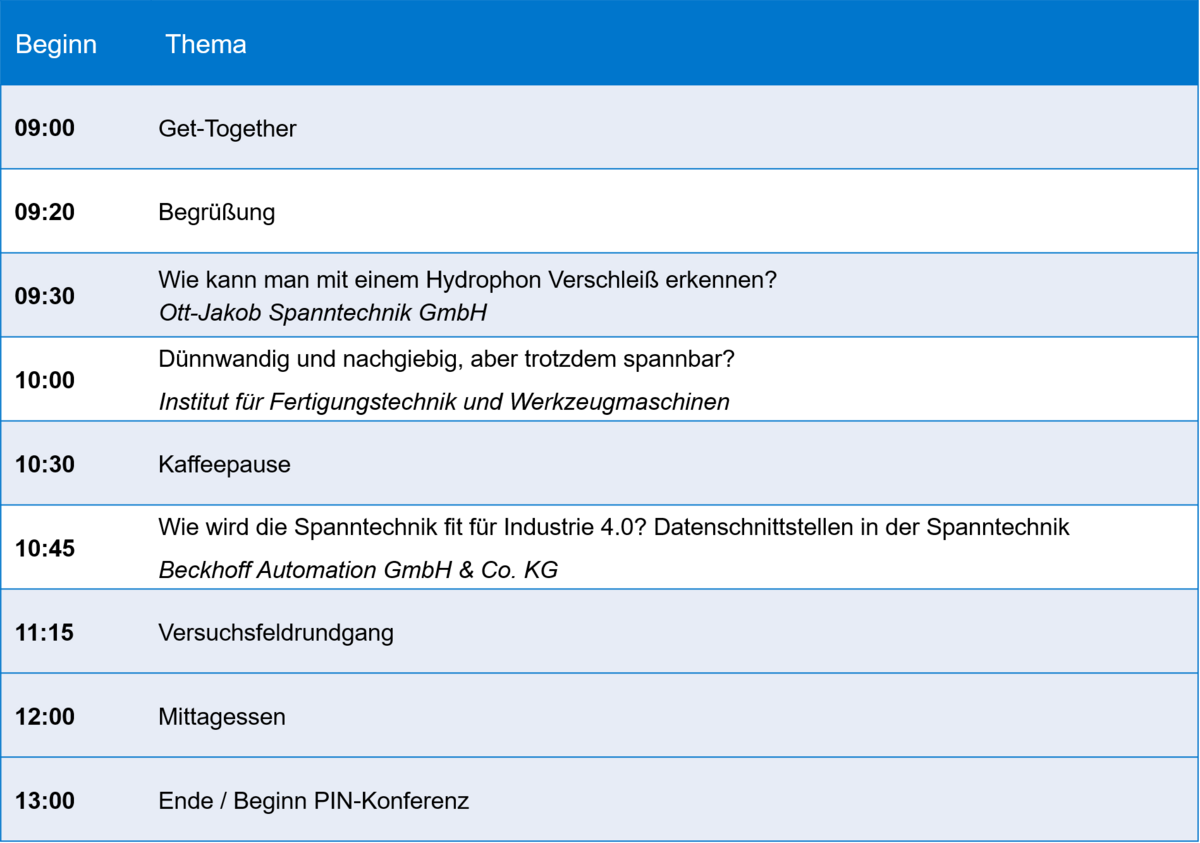The height and width of the screenshot is (843, 1200).
Task: Select the 10:00 time cell
Action: click(x=45, y=381)
